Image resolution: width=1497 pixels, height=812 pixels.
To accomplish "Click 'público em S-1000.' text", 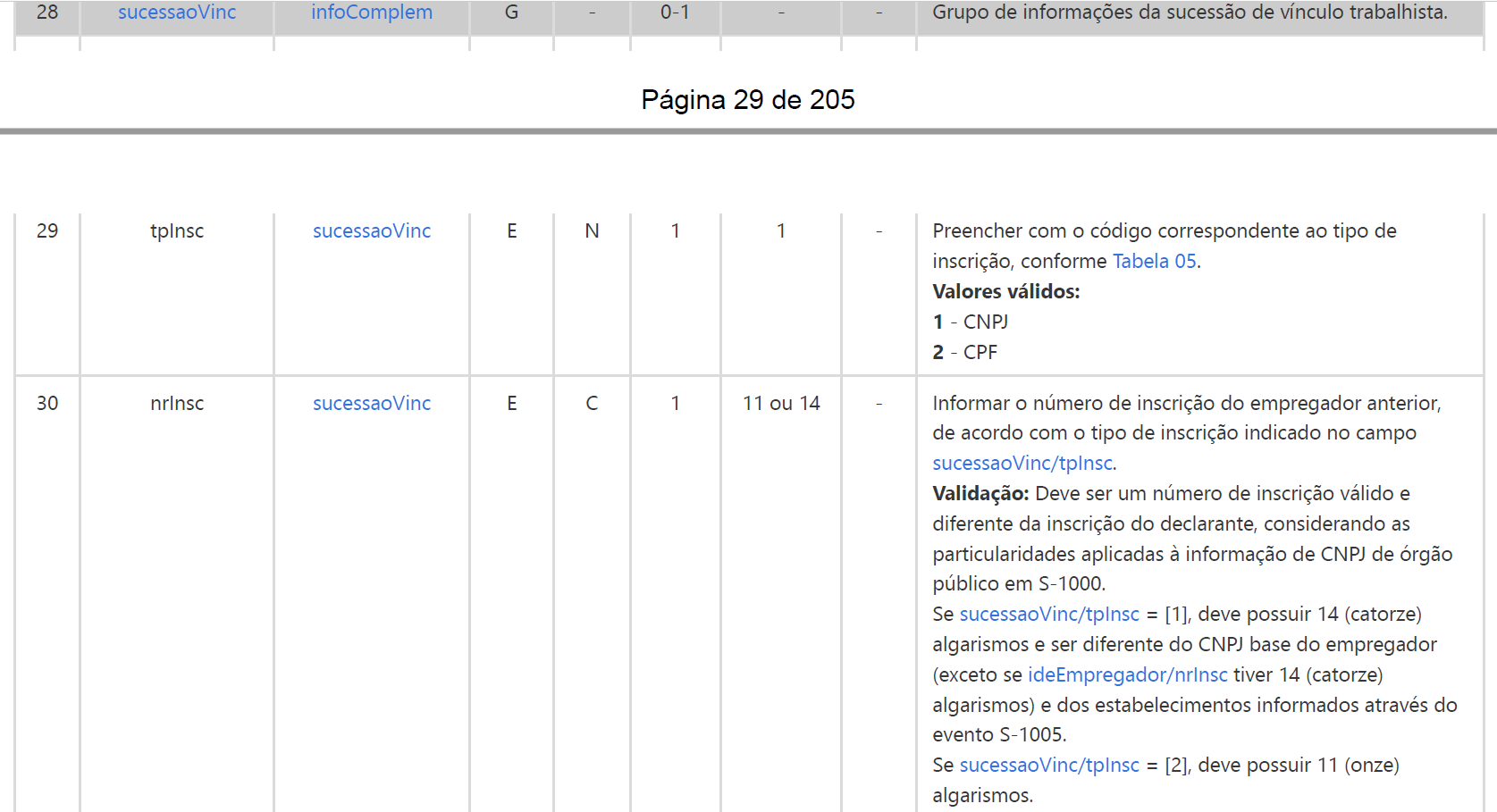I will point(1019,583).
